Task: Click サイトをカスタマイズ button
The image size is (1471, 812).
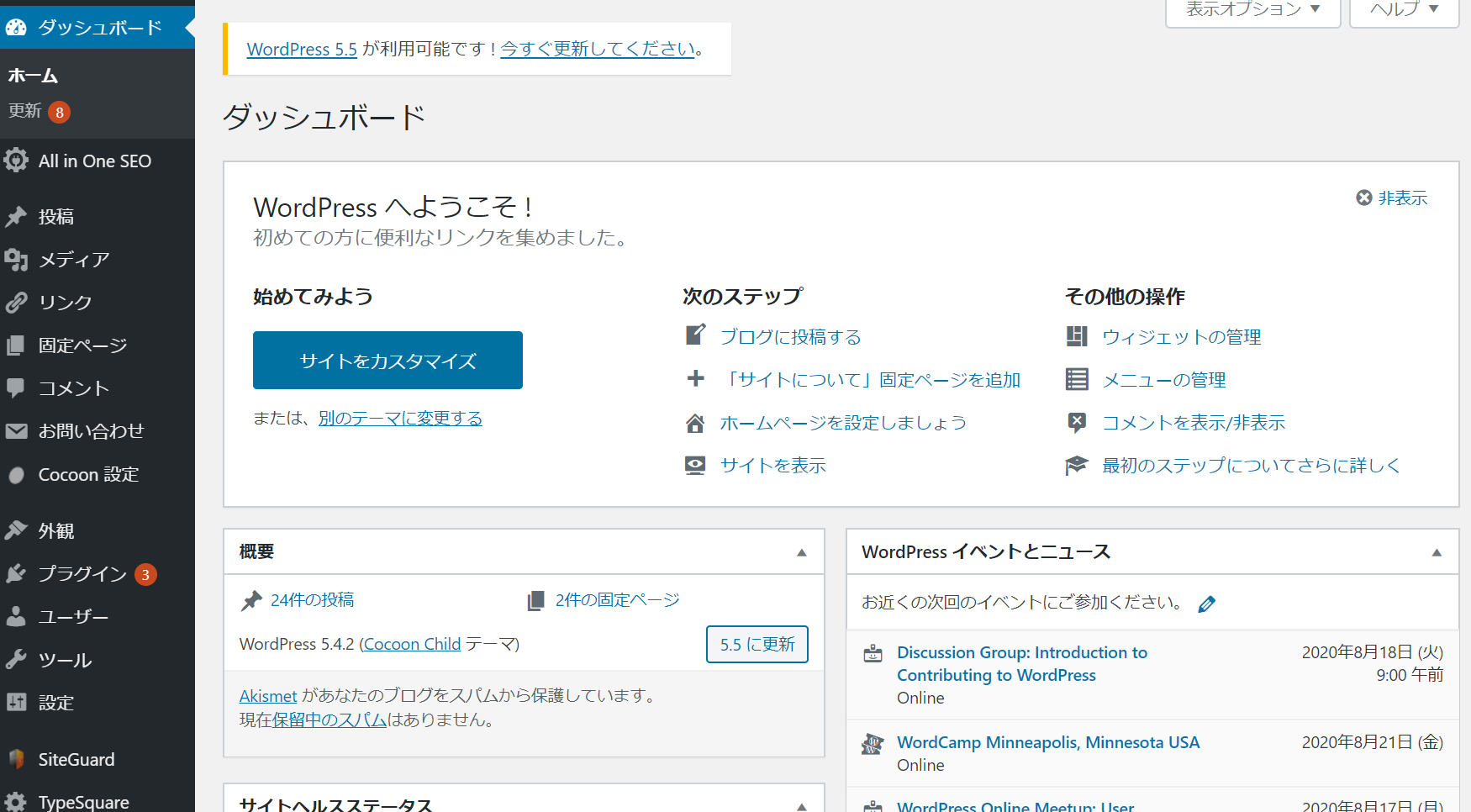Action: click(388, 360)
